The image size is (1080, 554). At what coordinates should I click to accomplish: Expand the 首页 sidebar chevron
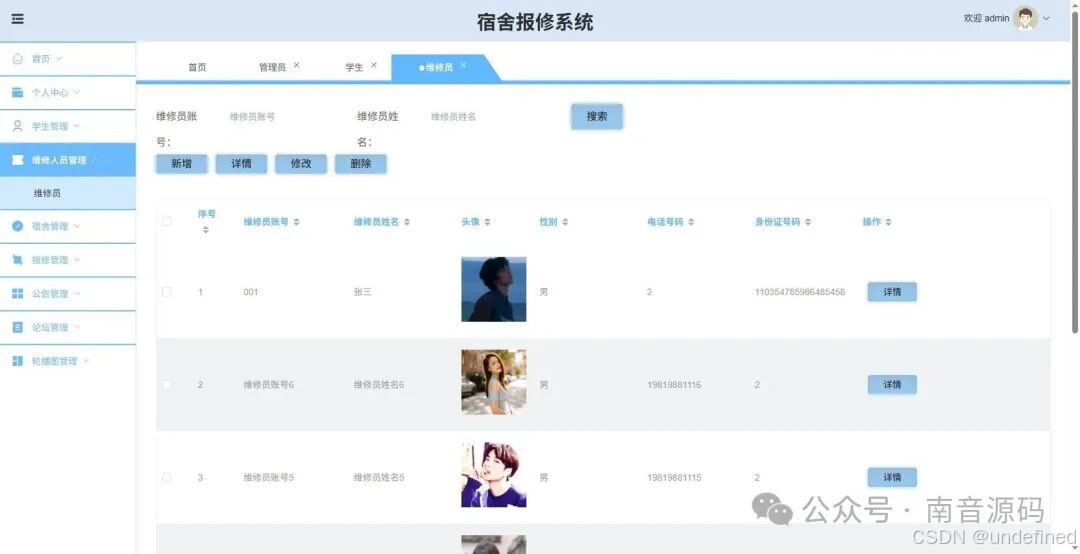59,59
